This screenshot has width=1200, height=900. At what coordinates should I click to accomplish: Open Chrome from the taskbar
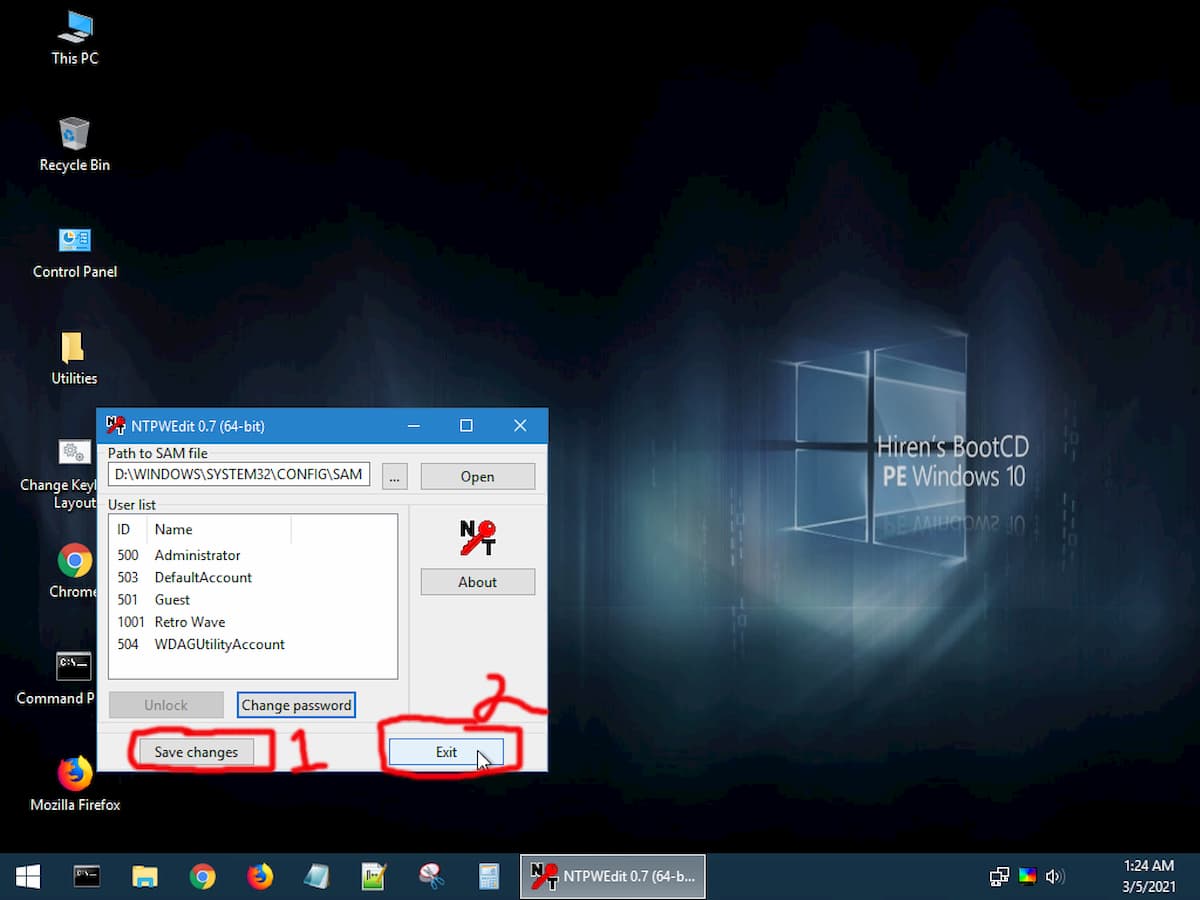click(202, 877)
